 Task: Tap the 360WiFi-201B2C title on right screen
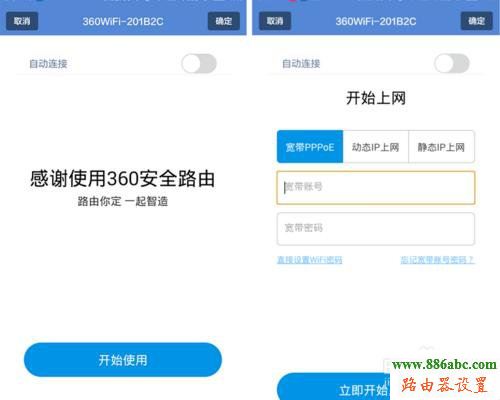coord(376,21)
